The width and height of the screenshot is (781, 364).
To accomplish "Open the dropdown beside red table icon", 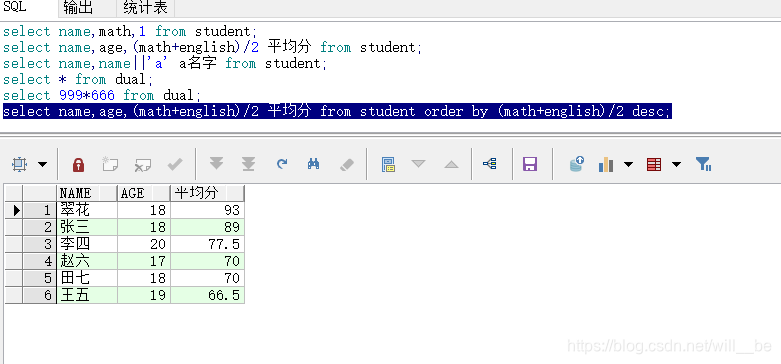I will point(676,164).
